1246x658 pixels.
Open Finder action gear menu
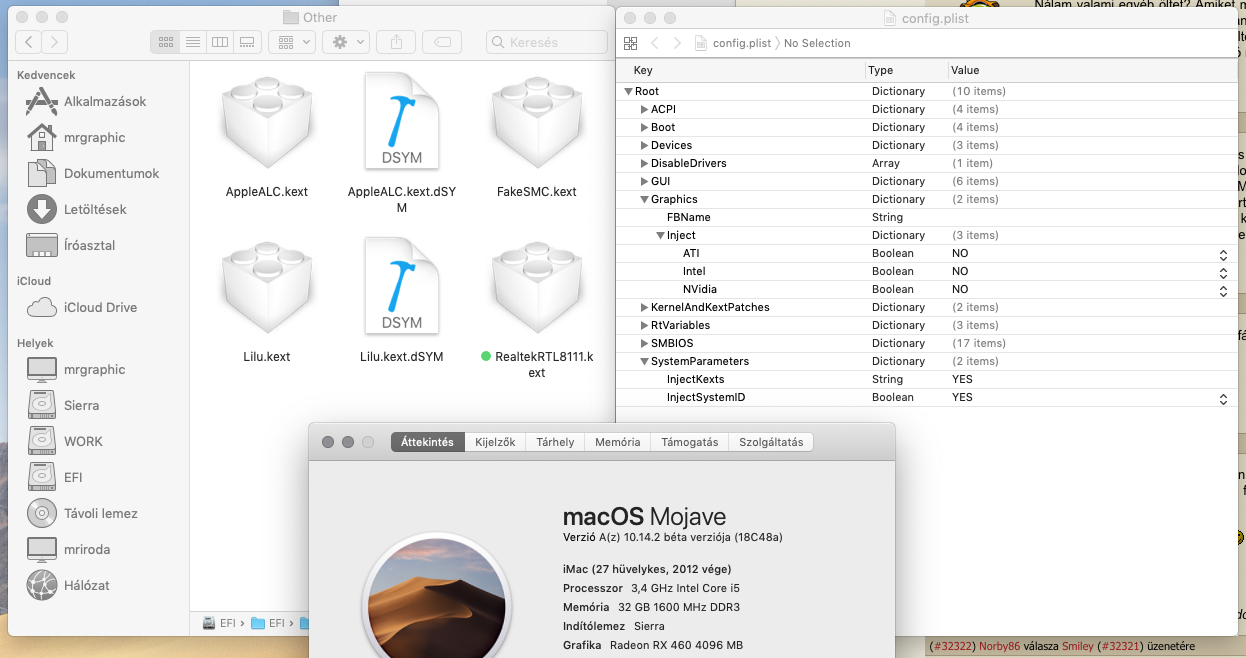coord(346,42)
